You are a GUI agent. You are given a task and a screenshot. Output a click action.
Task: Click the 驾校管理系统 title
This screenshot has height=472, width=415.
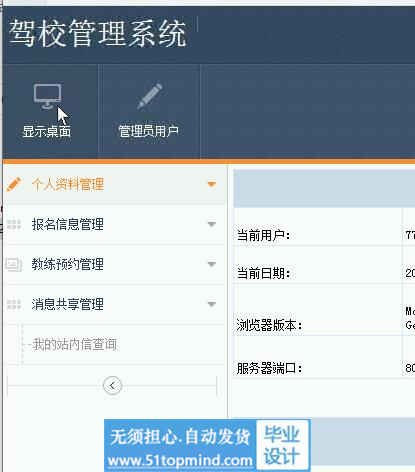98,33
